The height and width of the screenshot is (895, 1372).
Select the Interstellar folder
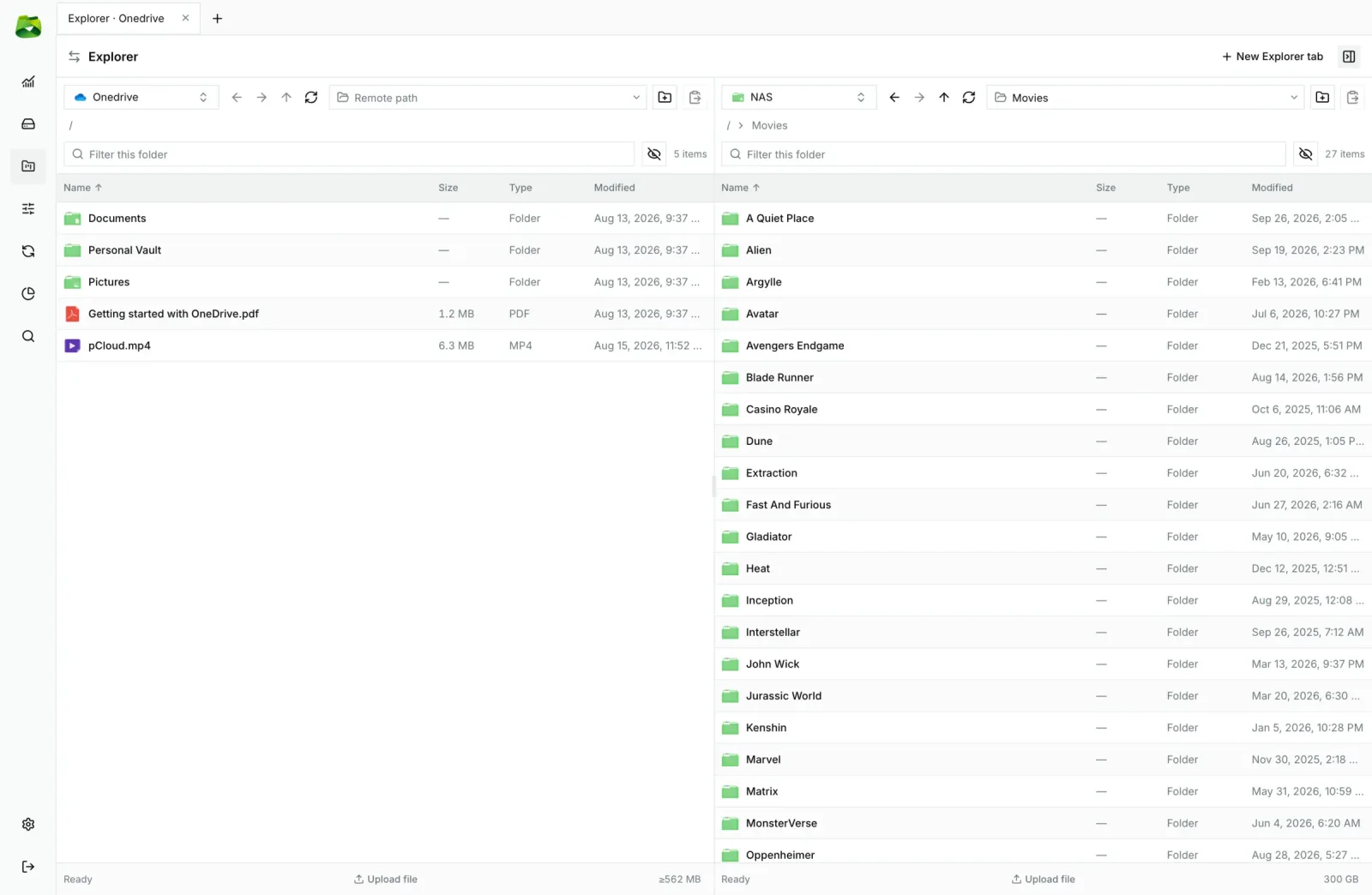pos(1043,632)
